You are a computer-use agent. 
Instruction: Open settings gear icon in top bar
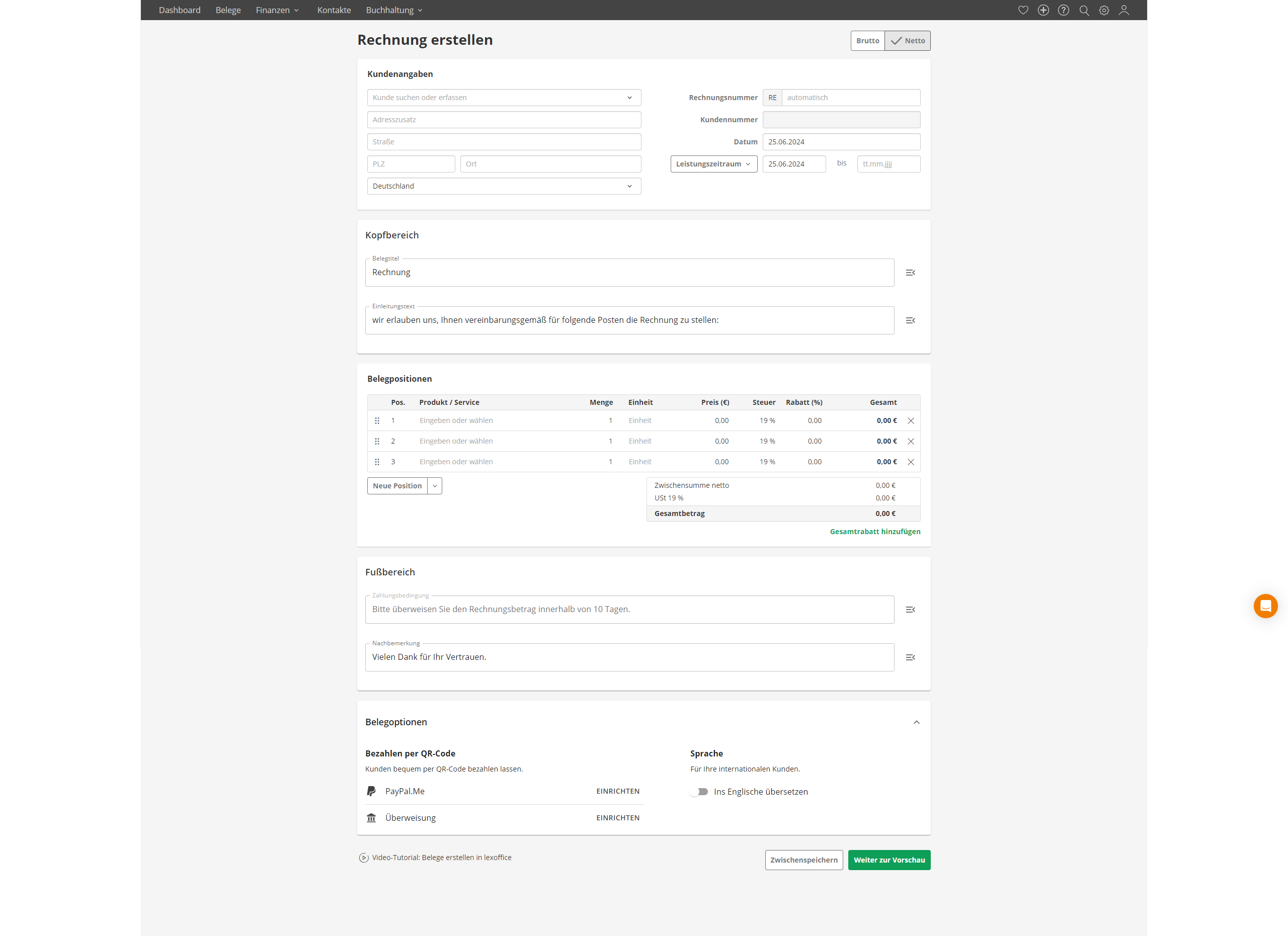1103,10
